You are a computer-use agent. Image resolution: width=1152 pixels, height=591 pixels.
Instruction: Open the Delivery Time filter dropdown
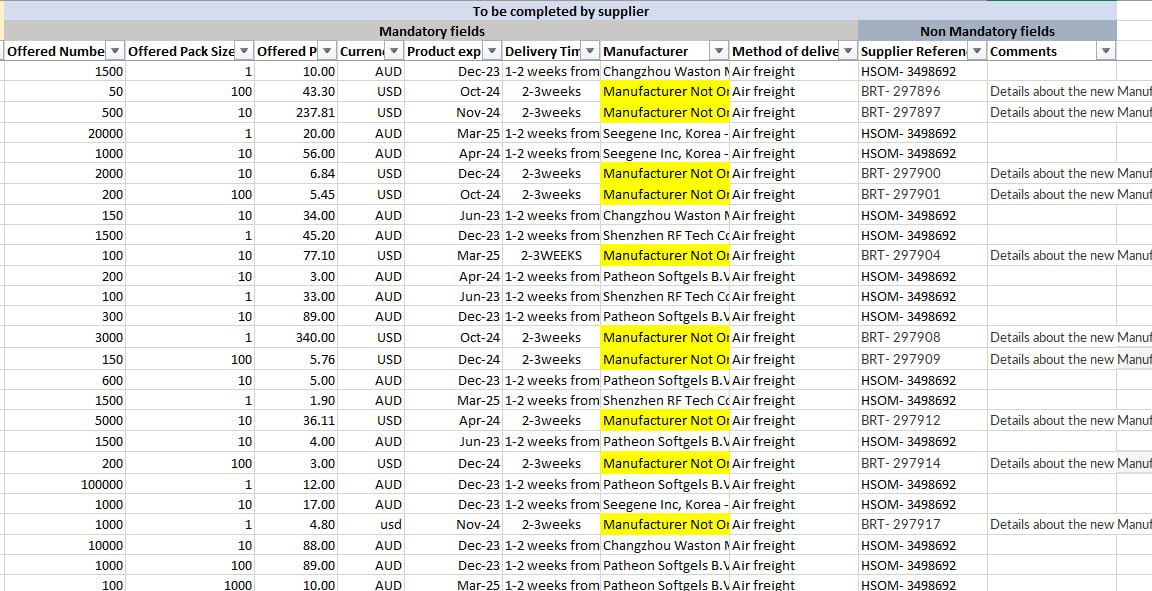click(x=590, y=51)
